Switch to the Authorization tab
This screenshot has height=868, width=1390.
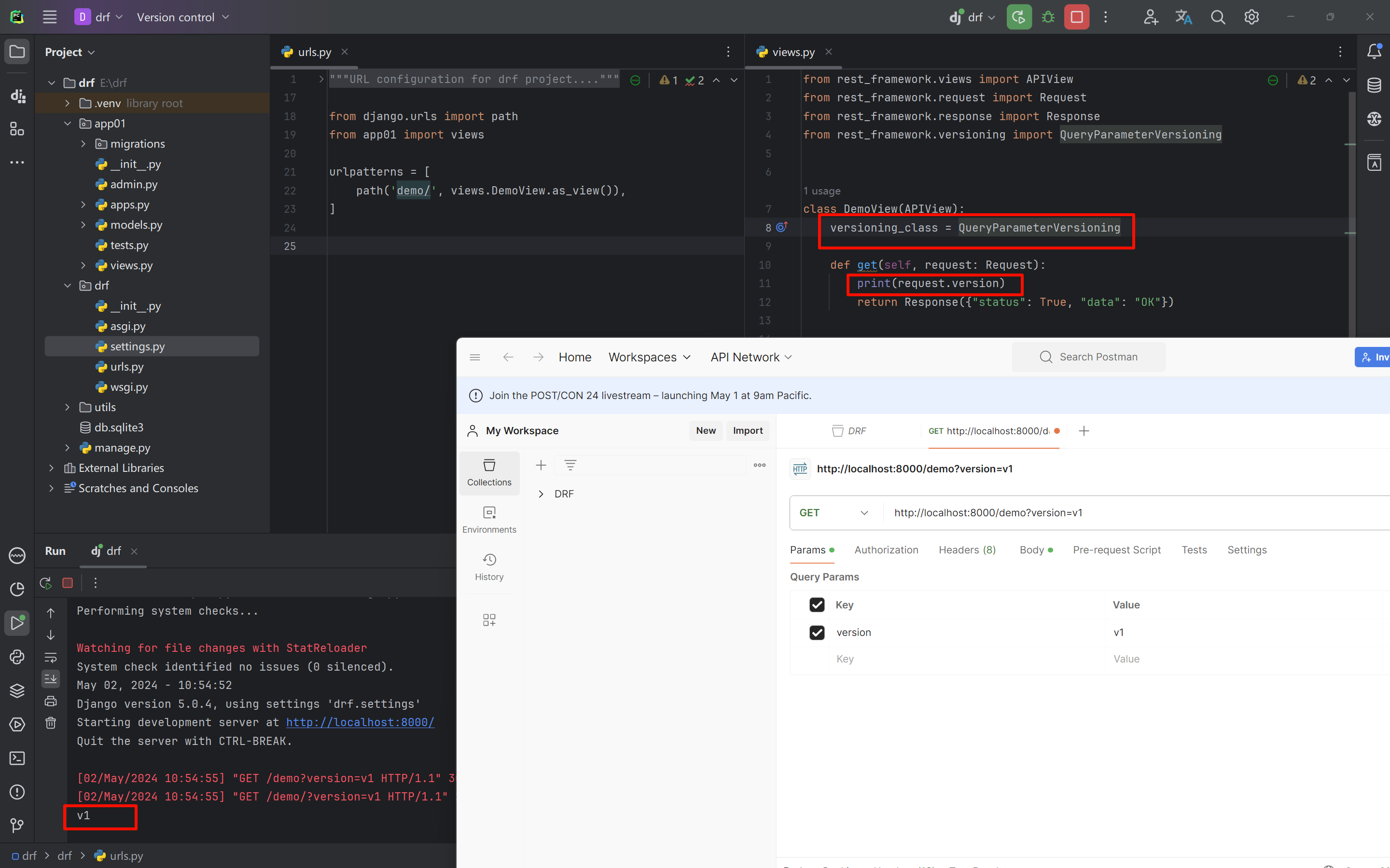886,550
